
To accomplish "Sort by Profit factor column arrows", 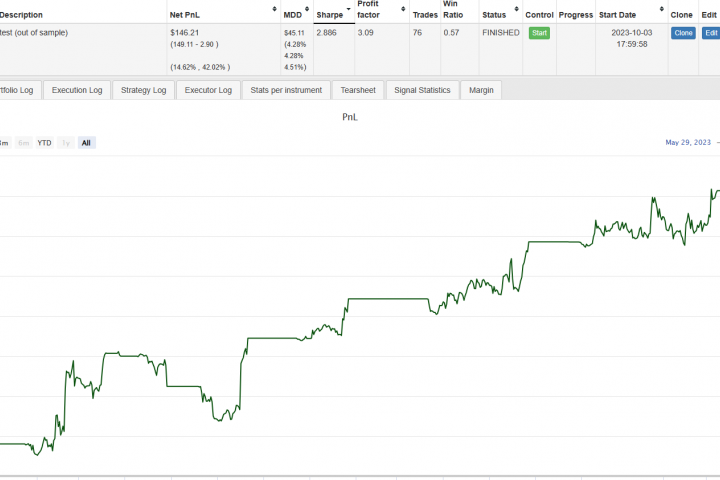I will [x=403, y=9].
